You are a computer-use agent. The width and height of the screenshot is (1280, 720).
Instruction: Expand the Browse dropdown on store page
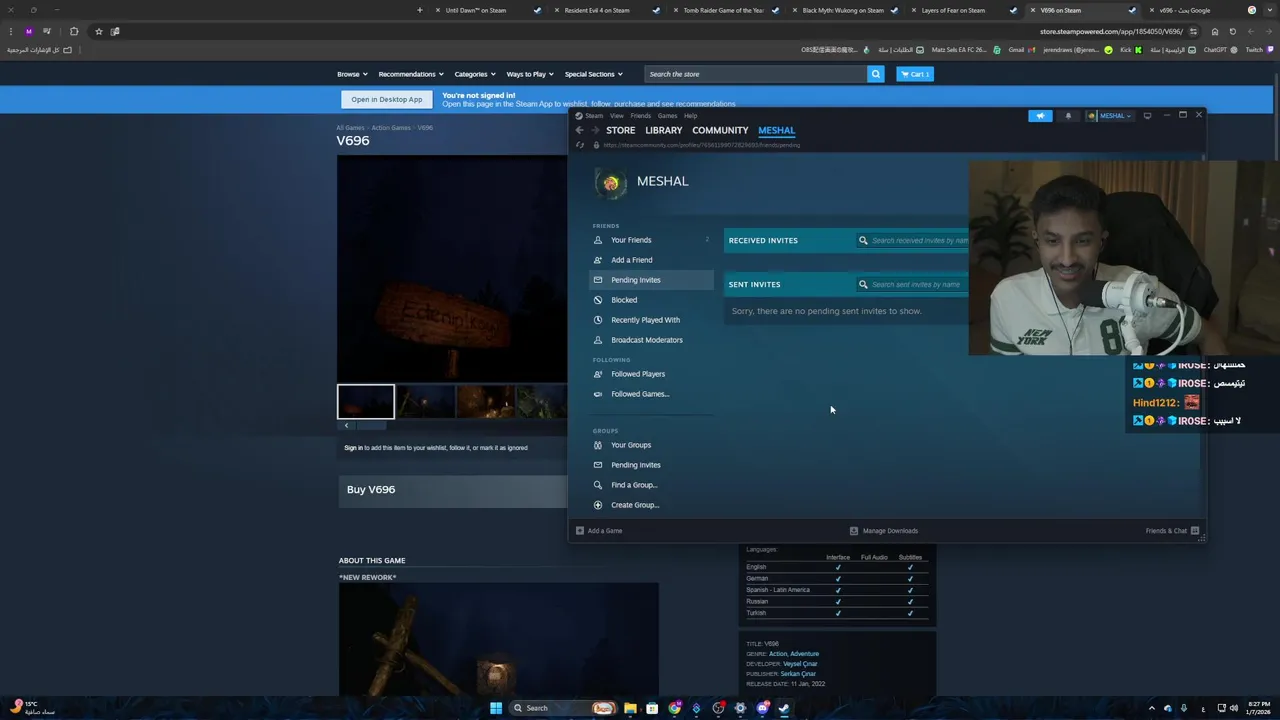[x=352, y=74]
